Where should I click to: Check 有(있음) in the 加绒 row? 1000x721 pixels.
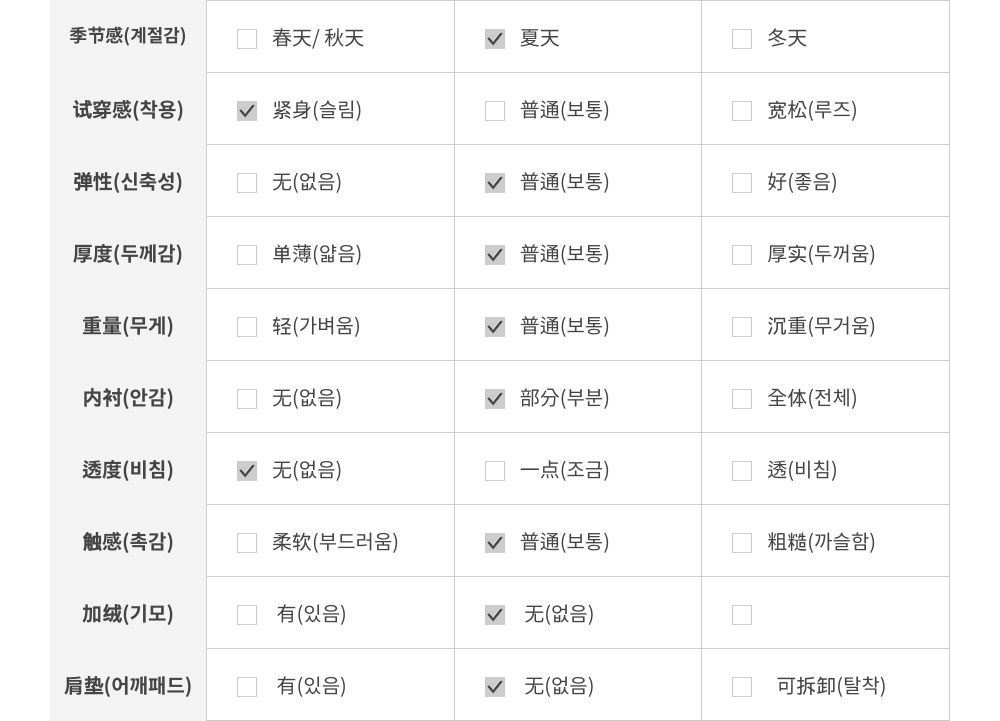[x=247, y=615]
